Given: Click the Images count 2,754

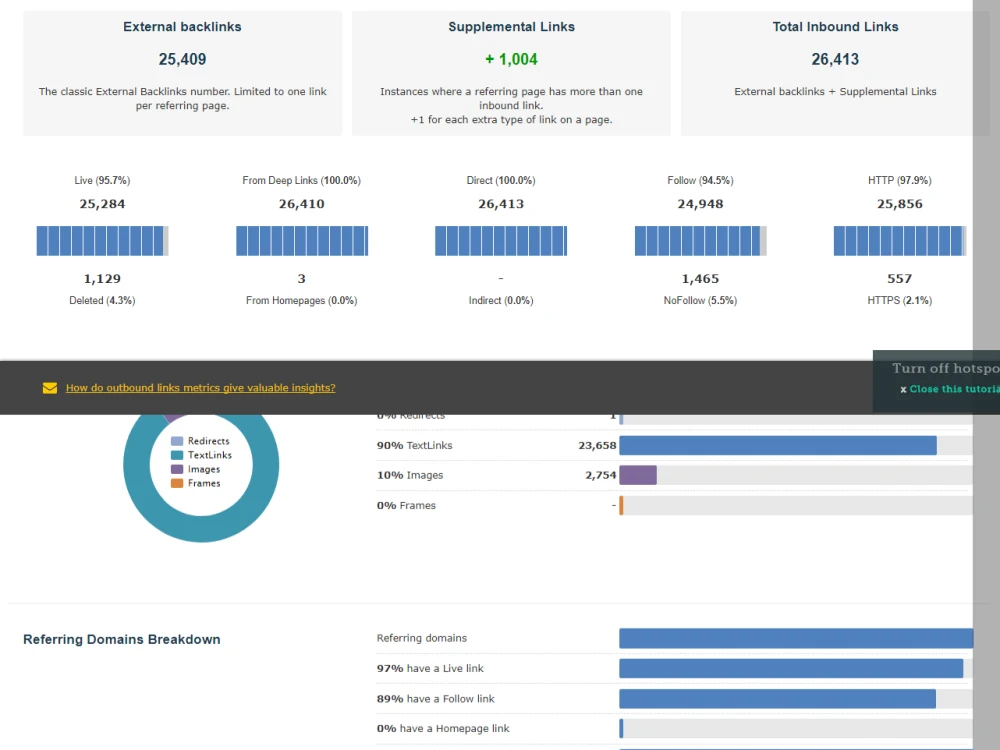Looking at the screenshot, I should click(x=601, y=475).
